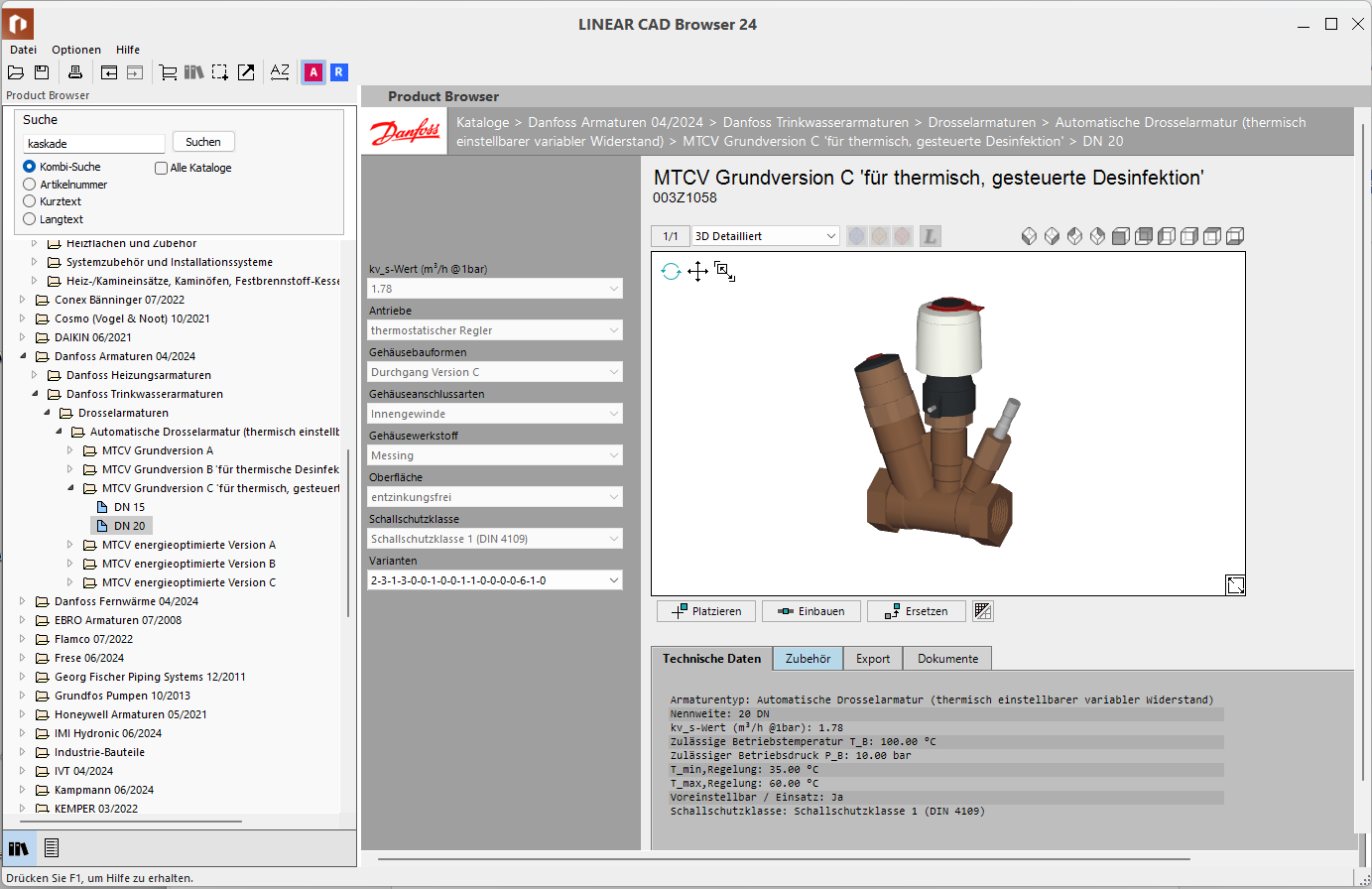Image resolution: width=1372 pixels, height=889 pixels.
Task: Toggle the red 'A' toolbar button
Action: [x=313, y=72]
